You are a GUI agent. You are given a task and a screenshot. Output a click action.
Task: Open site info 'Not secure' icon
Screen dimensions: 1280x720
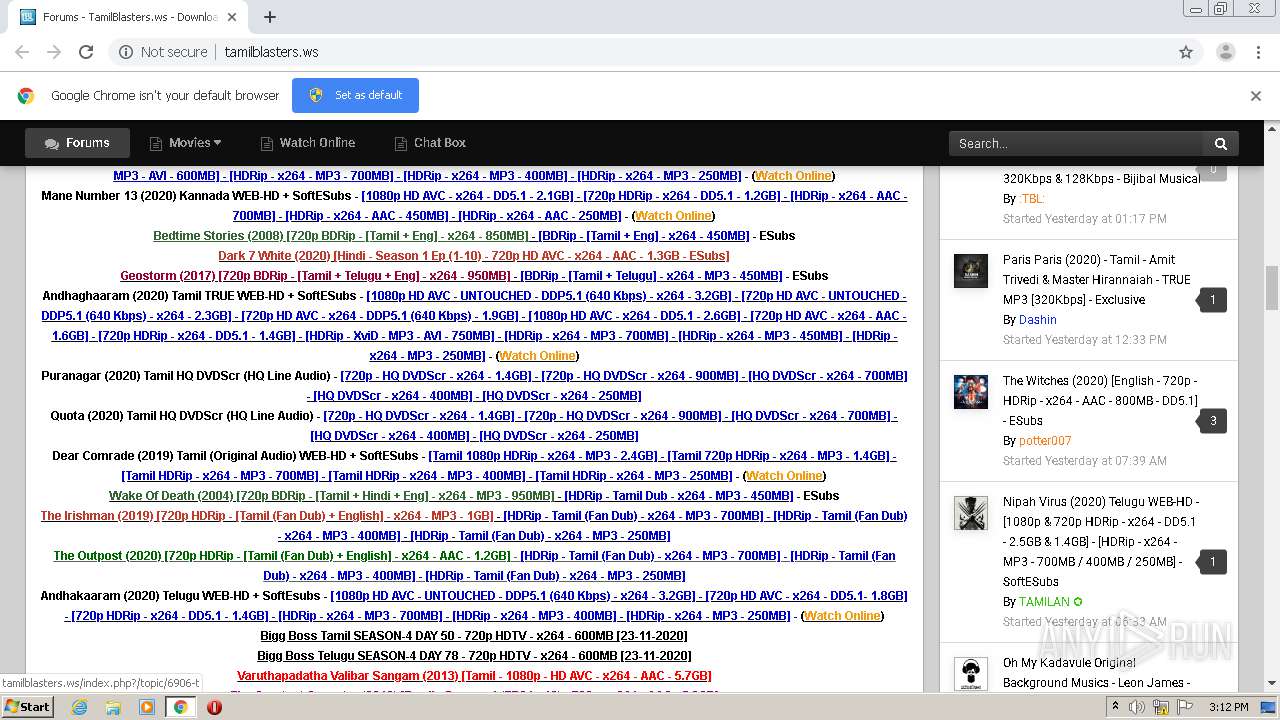[126, 52]
